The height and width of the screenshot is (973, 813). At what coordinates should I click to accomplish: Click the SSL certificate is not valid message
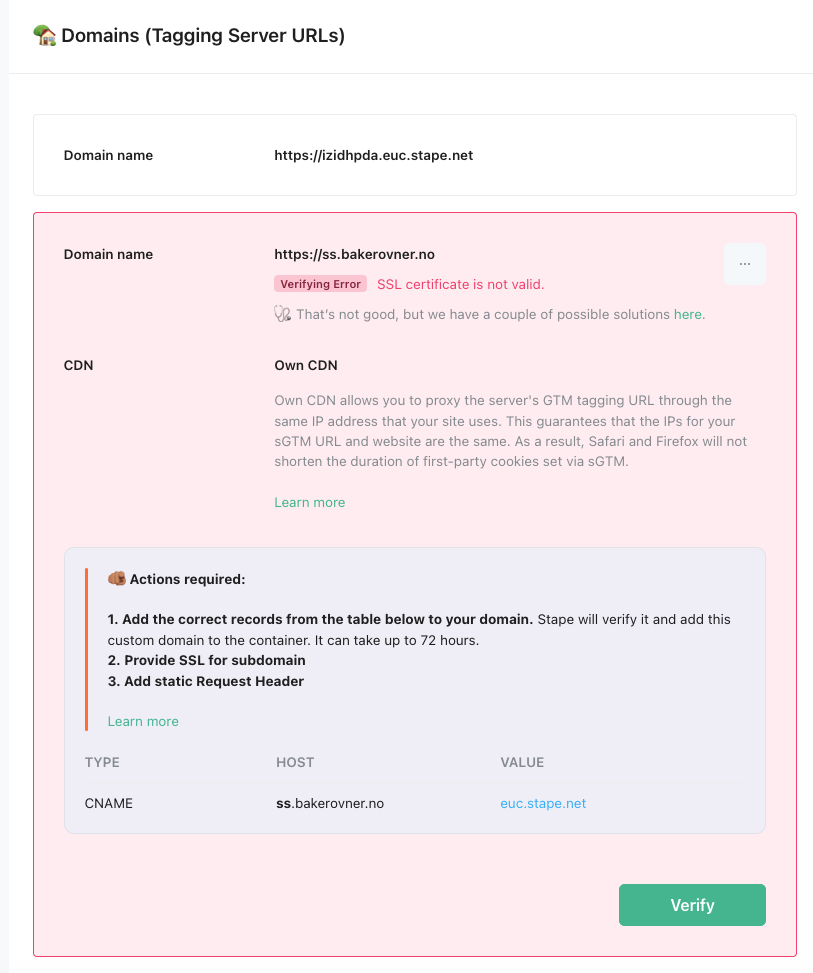tap(460, 284)
